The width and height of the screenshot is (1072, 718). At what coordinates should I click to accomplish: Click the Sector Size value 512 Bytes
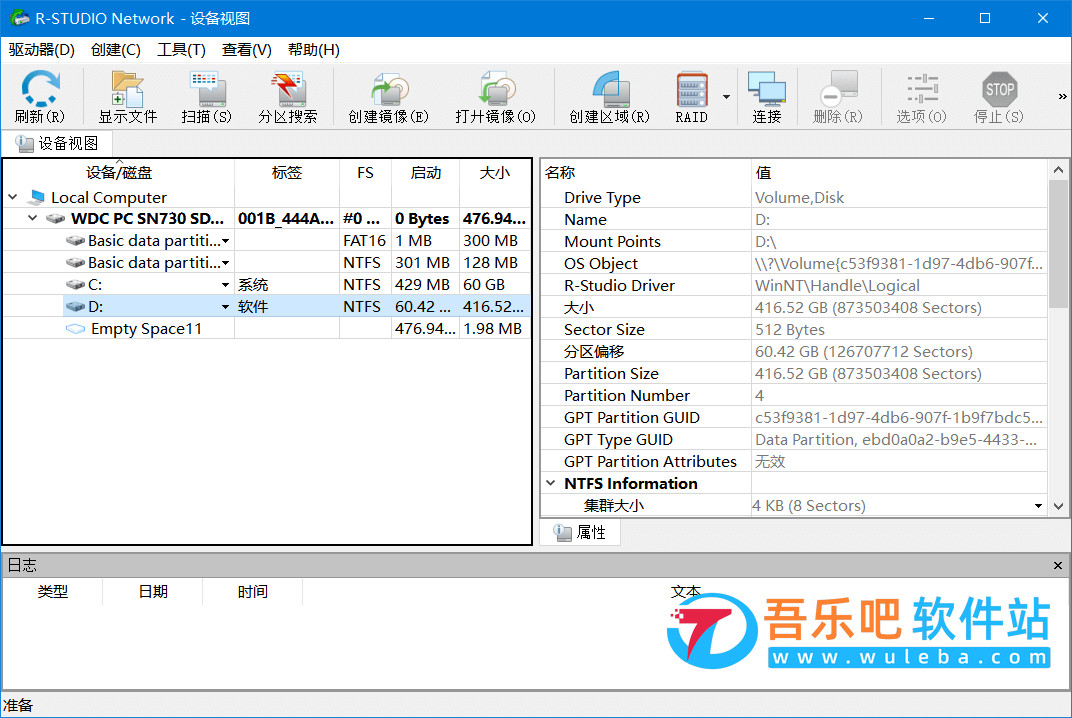coord(790,330)
